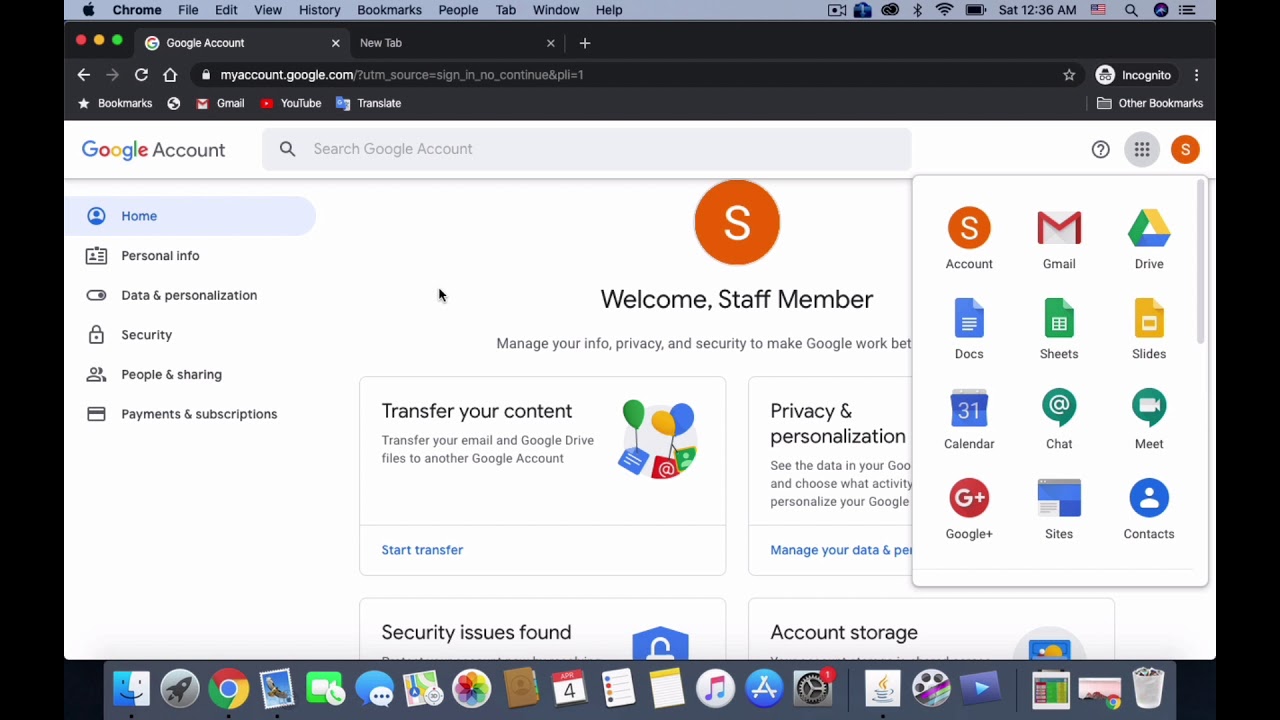
Task: Open Gmail from the Google apps panel
Action: point(1059,239)
